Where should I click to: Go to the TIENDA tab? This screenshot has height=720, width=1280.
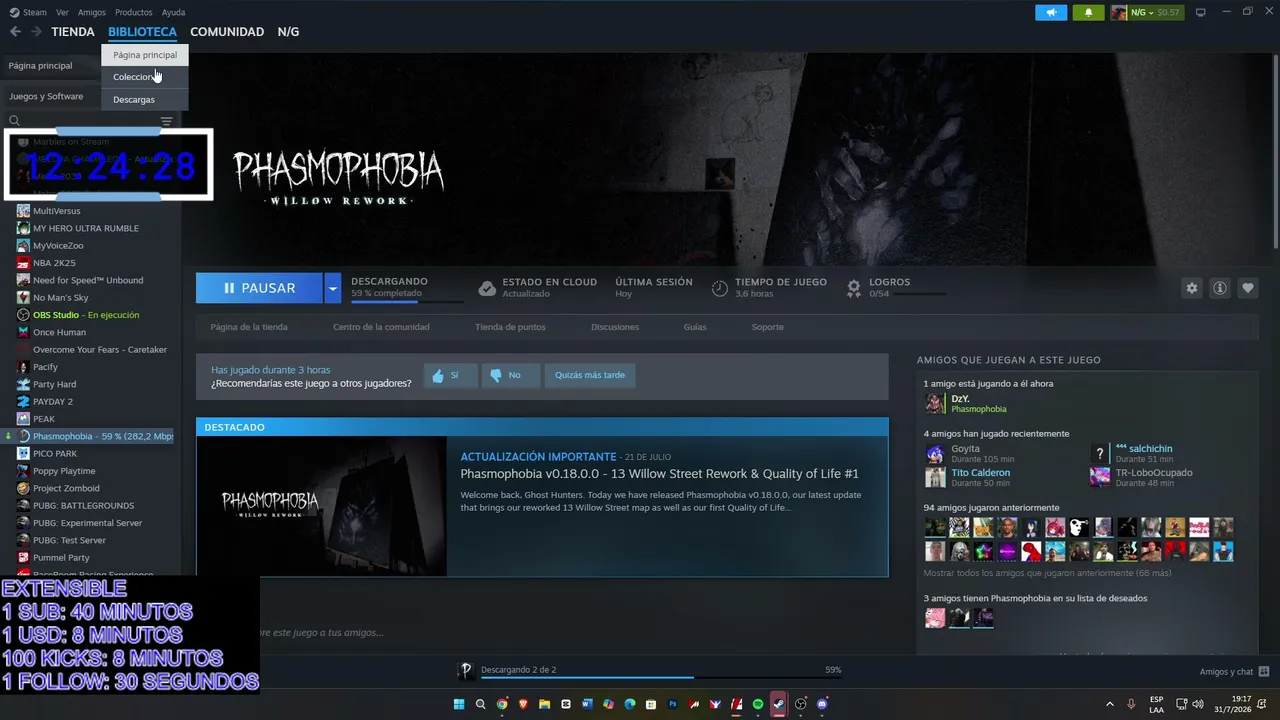(73, 32)
